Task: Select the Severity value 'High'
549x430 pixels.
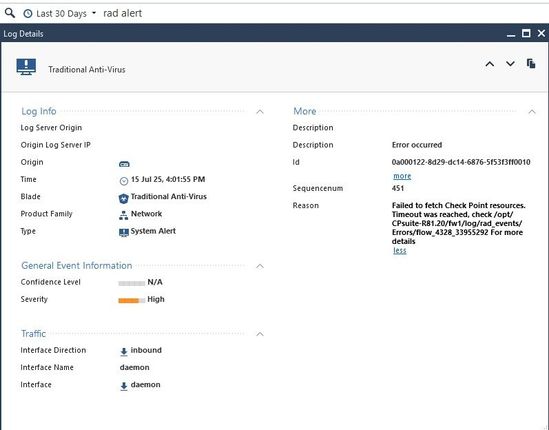Action: [156, 299]
